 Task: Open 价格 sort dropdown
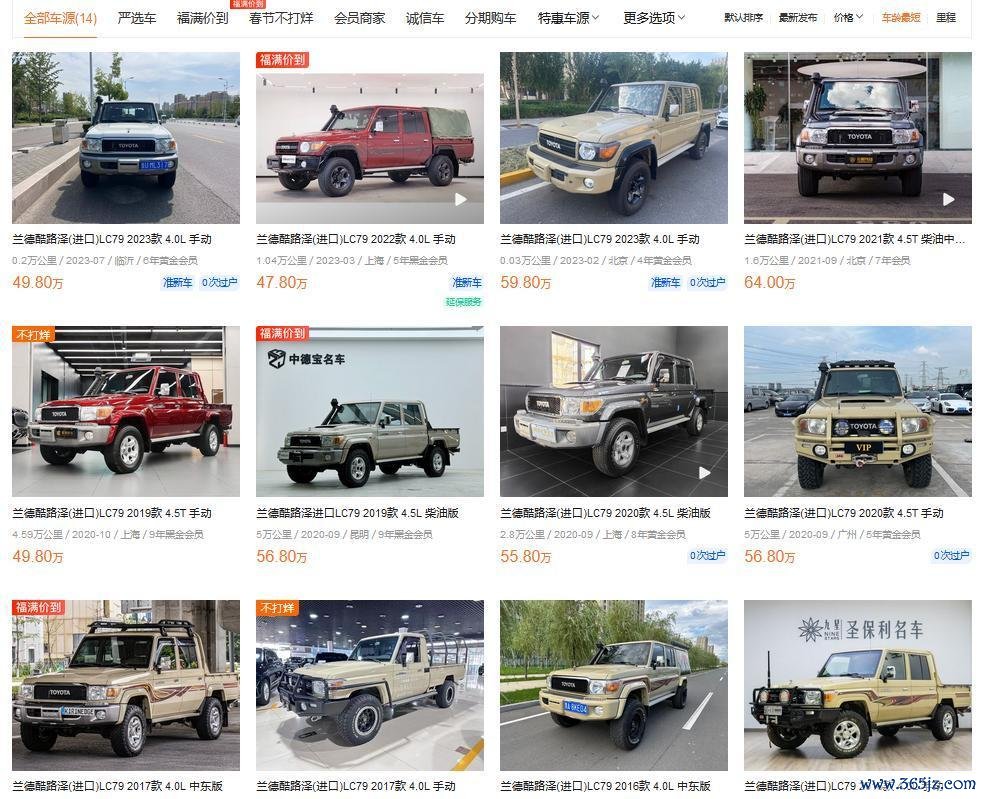click(x=848, y=18)
